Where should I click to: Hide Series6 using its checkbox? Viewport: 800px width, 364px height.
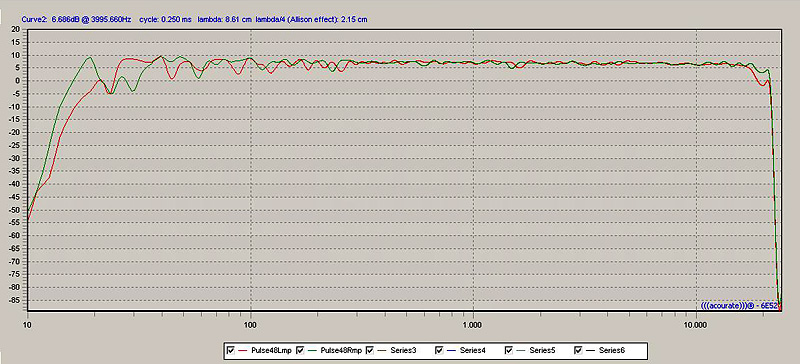(578, 350)
